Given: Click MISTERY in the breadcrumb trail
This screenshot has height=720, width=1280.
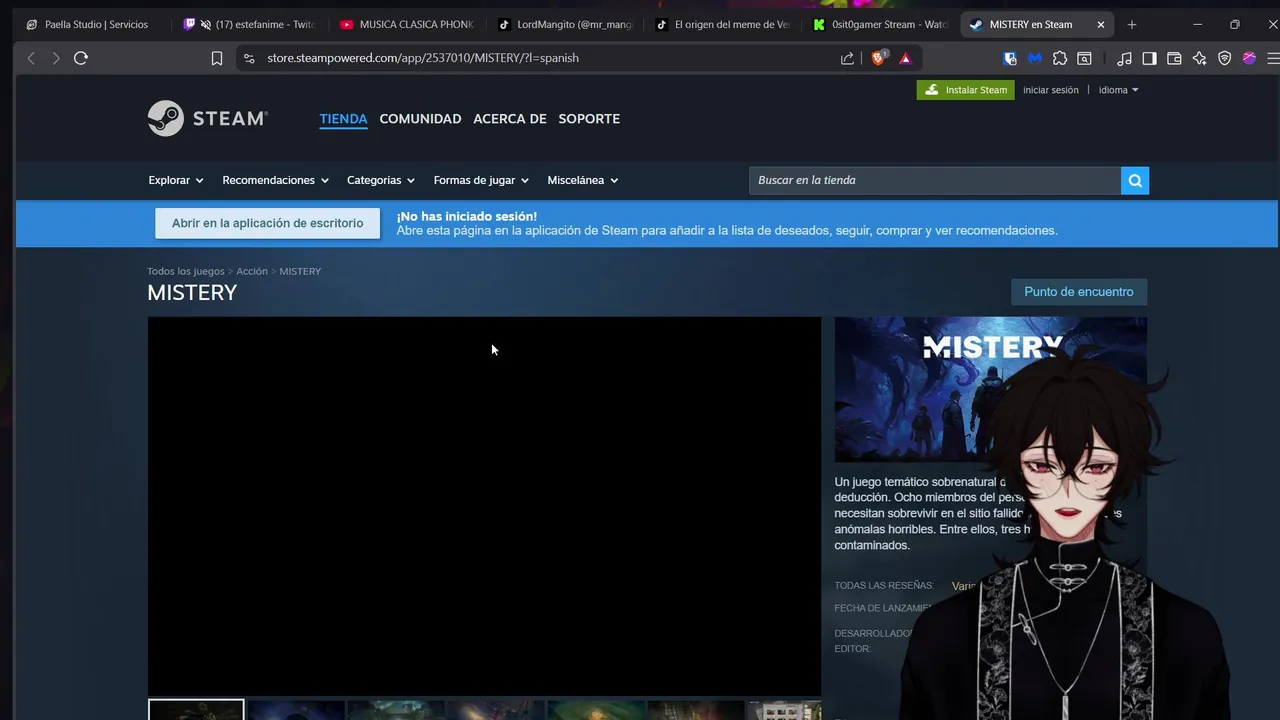Looking at the screenshot, I should click(300, 271).
